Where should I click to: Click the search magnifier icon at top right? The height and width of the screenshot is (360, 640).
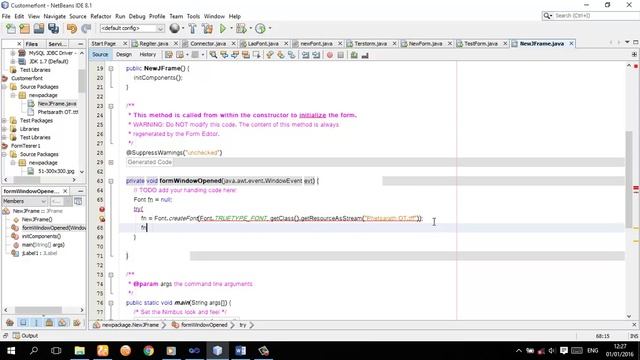point(547,16)
